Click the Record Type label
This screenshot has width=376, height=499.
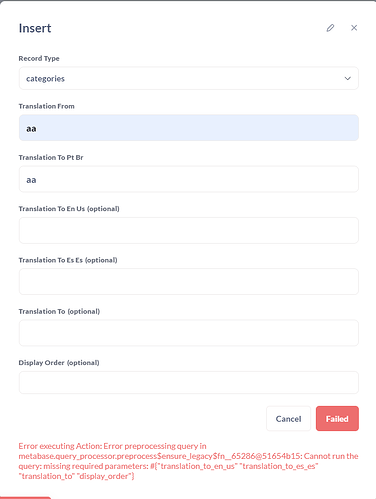pyautogui.click(x=39, y=58)
